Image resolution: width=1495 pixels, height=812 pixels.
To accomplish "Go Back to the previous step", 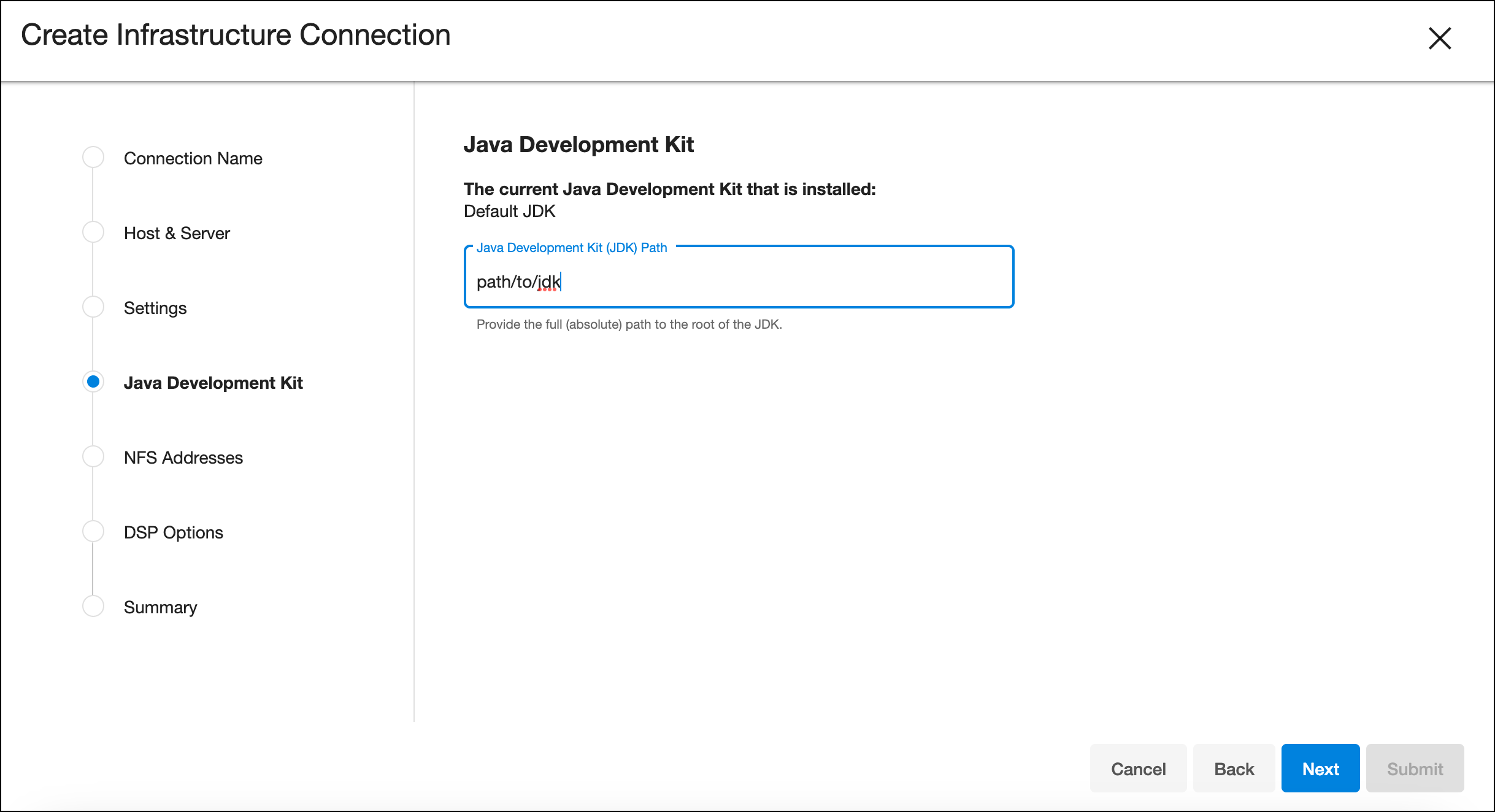I will [1234, 768].
